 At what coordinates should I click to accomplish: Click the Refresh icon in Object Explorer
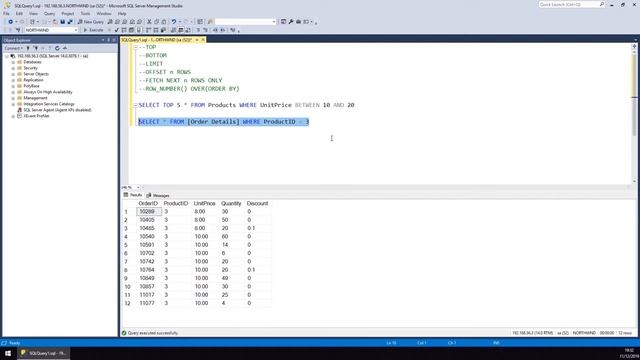57,48
